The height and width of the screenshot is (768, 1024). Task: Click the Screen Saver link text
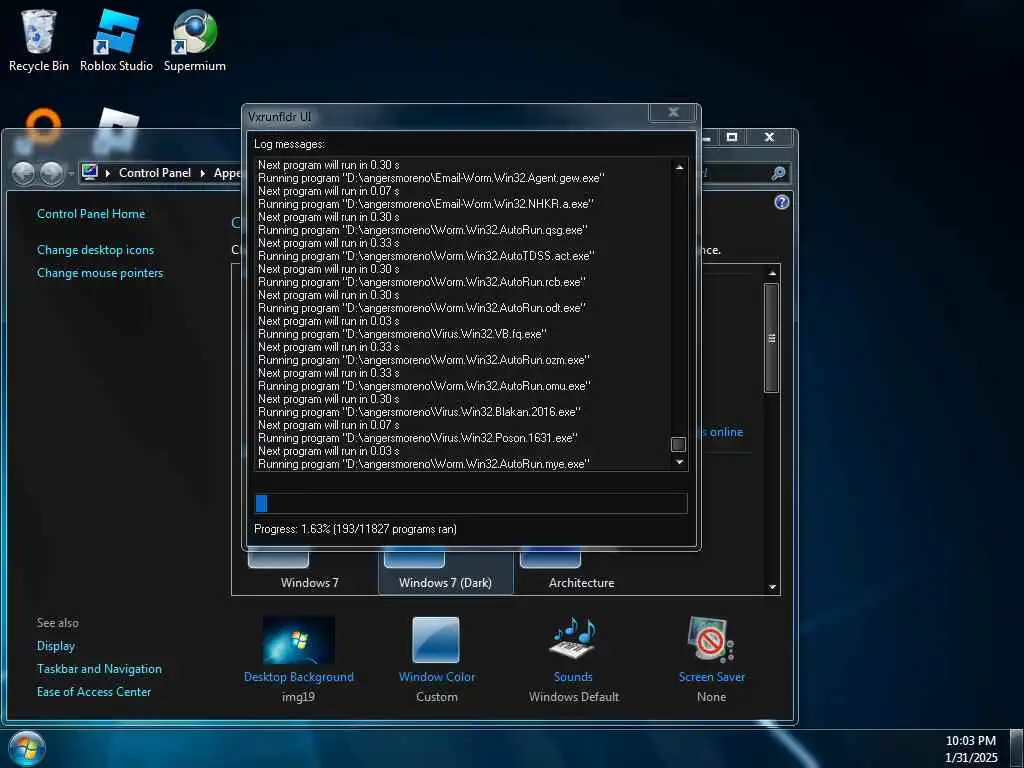click(712, 677)
